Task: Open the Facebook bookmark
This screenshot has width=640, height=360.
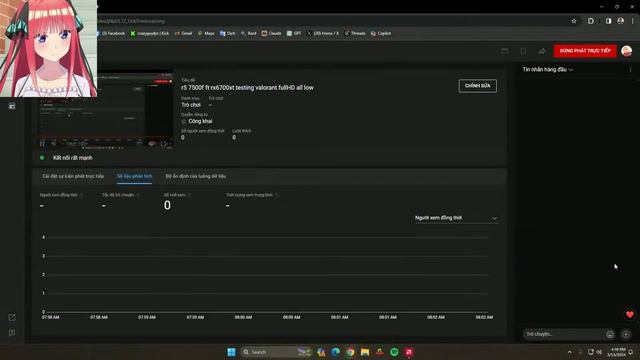Action: (110, 33)
